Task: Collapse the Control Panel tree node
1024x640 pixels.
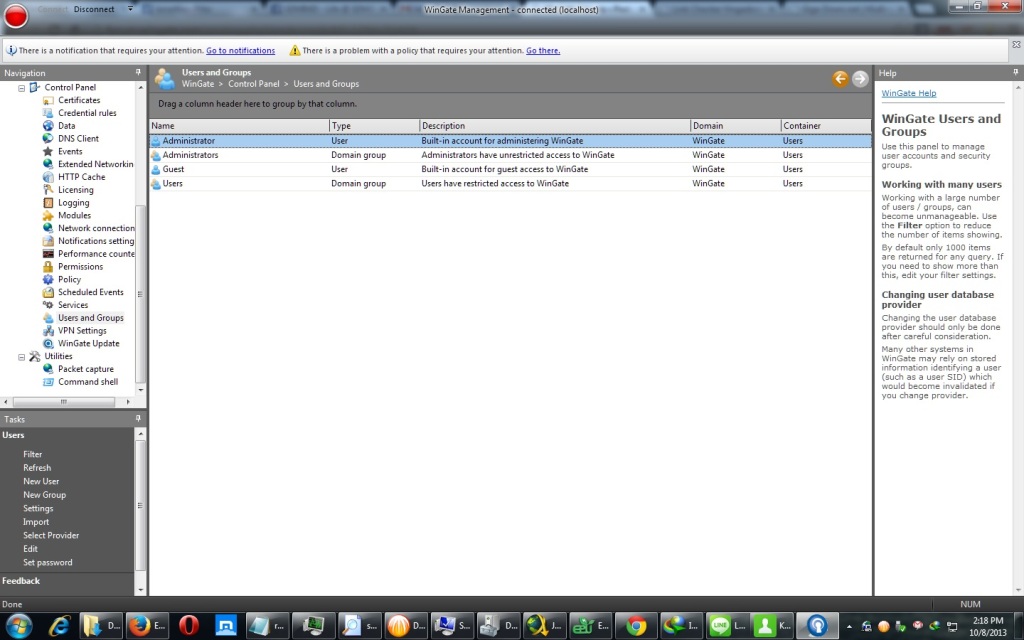Action: (x=22, y=88)
